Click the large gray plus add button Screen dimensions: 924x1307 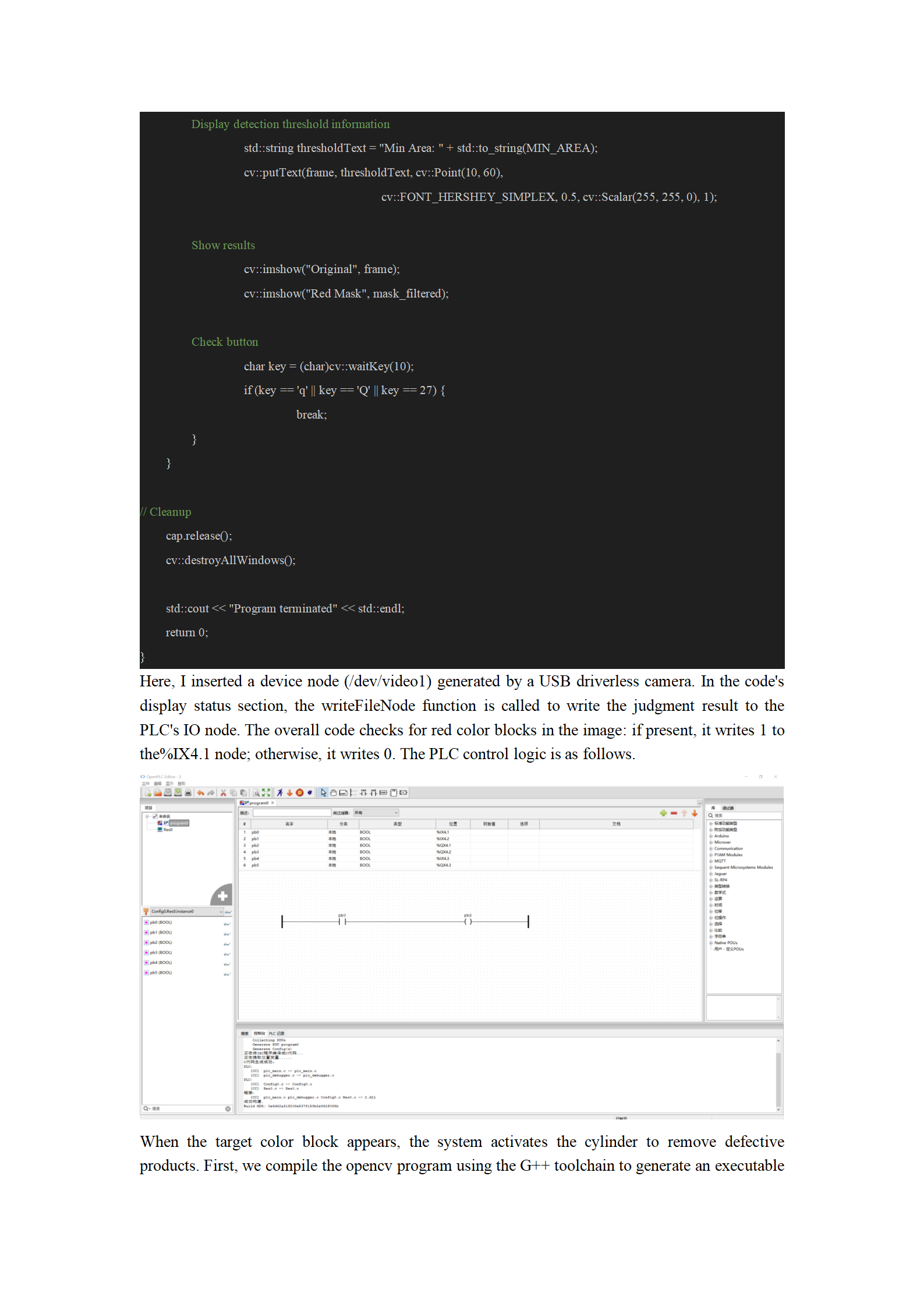pyautogui.click(x=222, y=896)
